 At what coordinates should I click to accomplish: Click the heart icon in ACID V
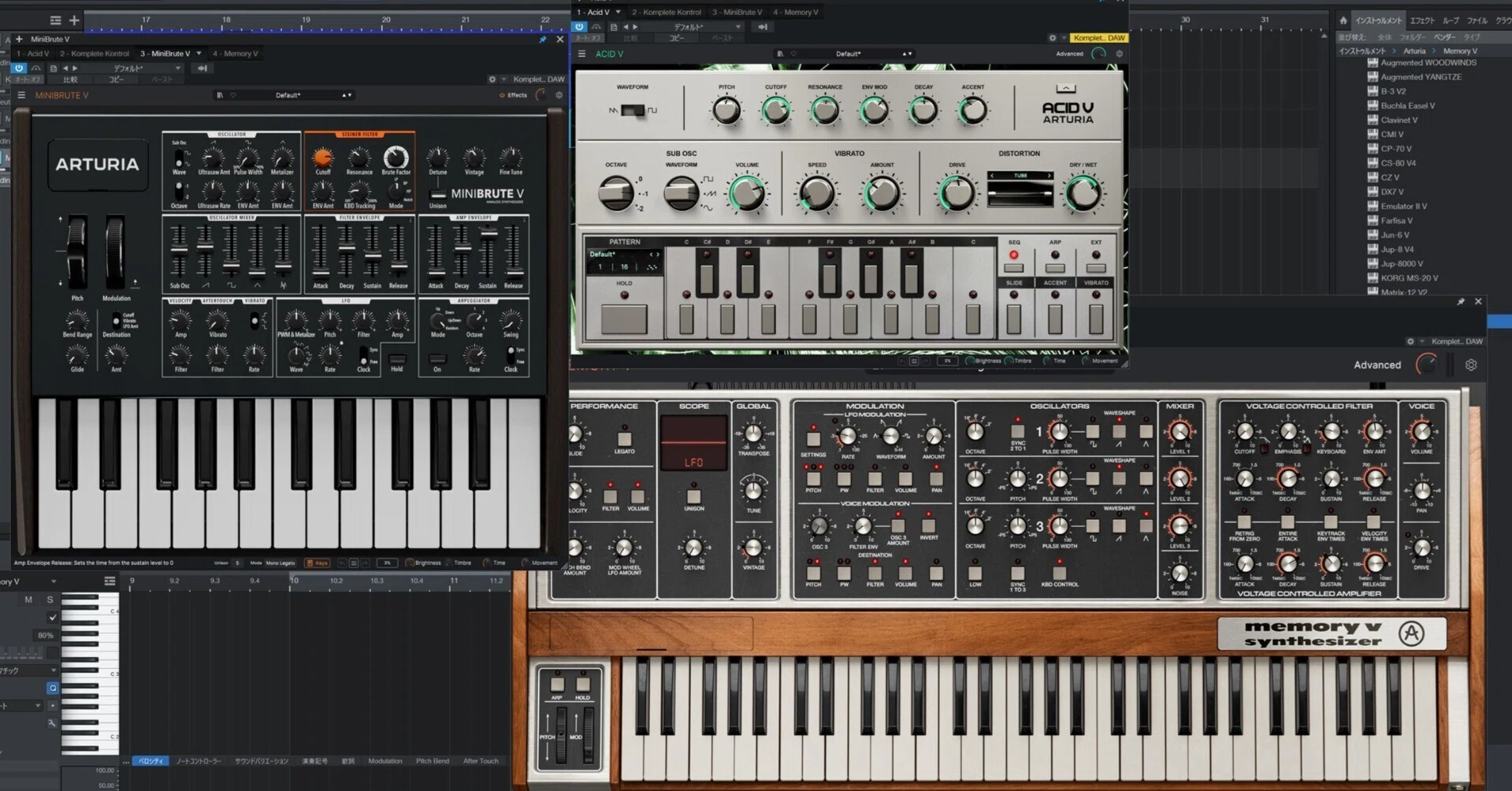coord(793,54)
